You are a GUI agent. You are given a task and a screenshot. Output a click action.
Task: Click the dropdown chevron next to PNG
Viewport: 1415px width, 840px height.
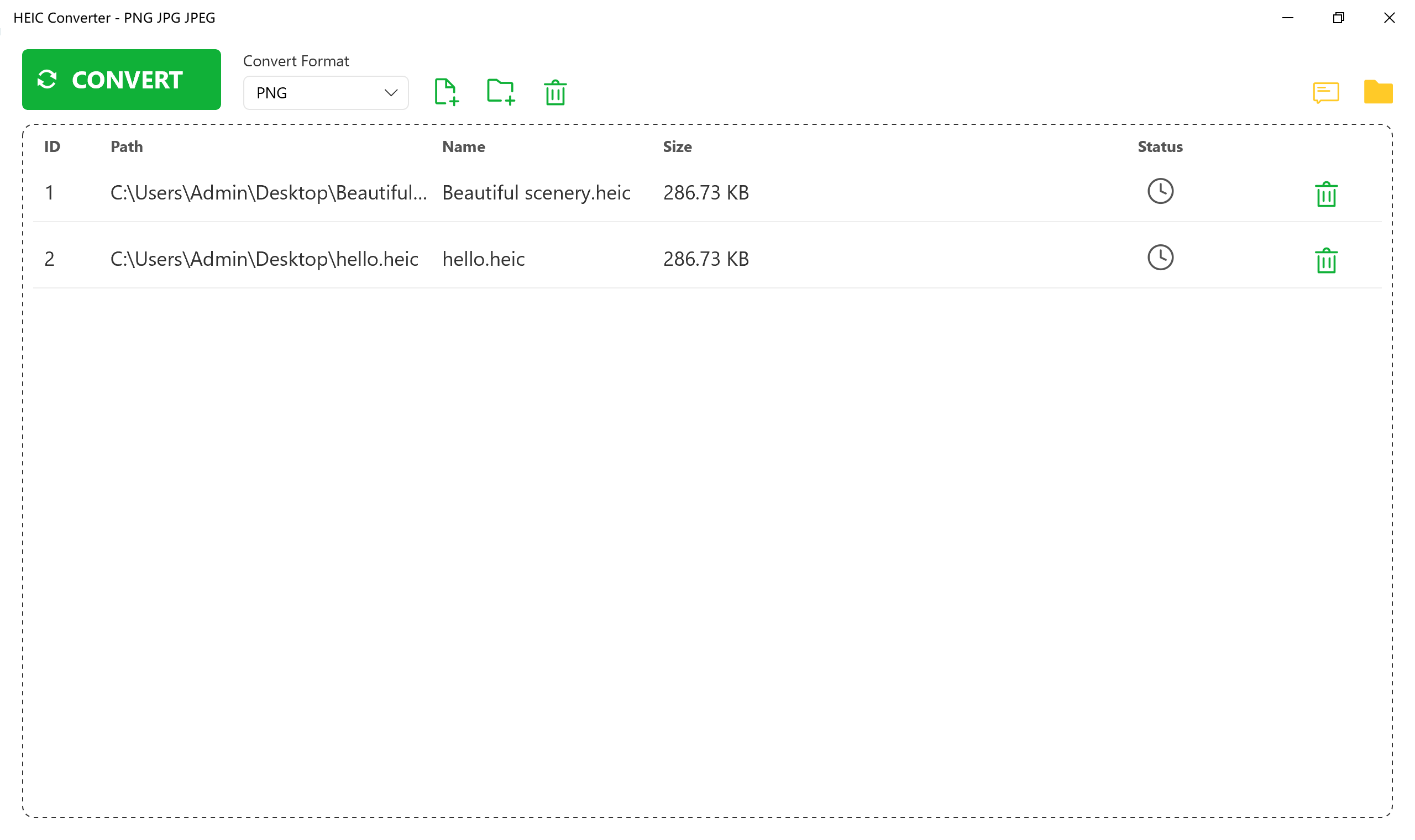[391, 93]
